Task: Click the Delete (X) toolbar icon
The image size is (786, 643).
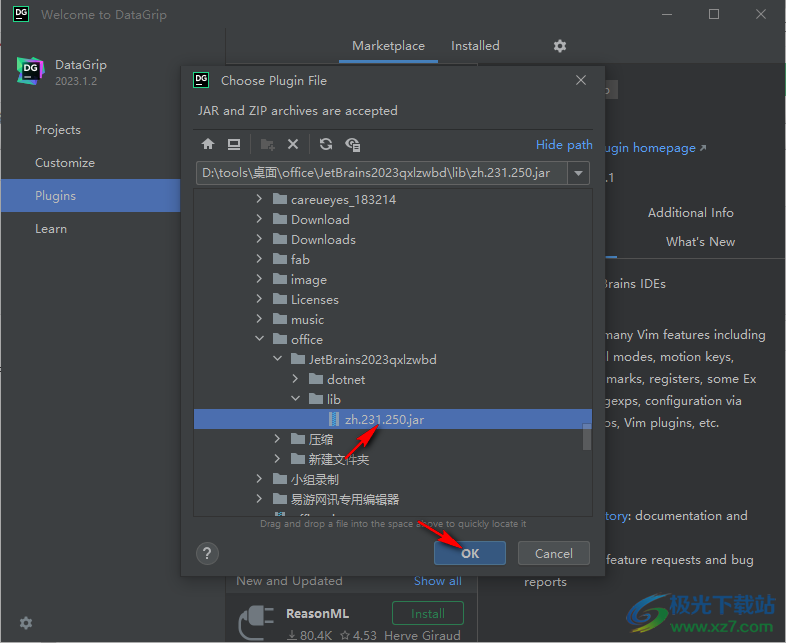Action: [293, 145]
